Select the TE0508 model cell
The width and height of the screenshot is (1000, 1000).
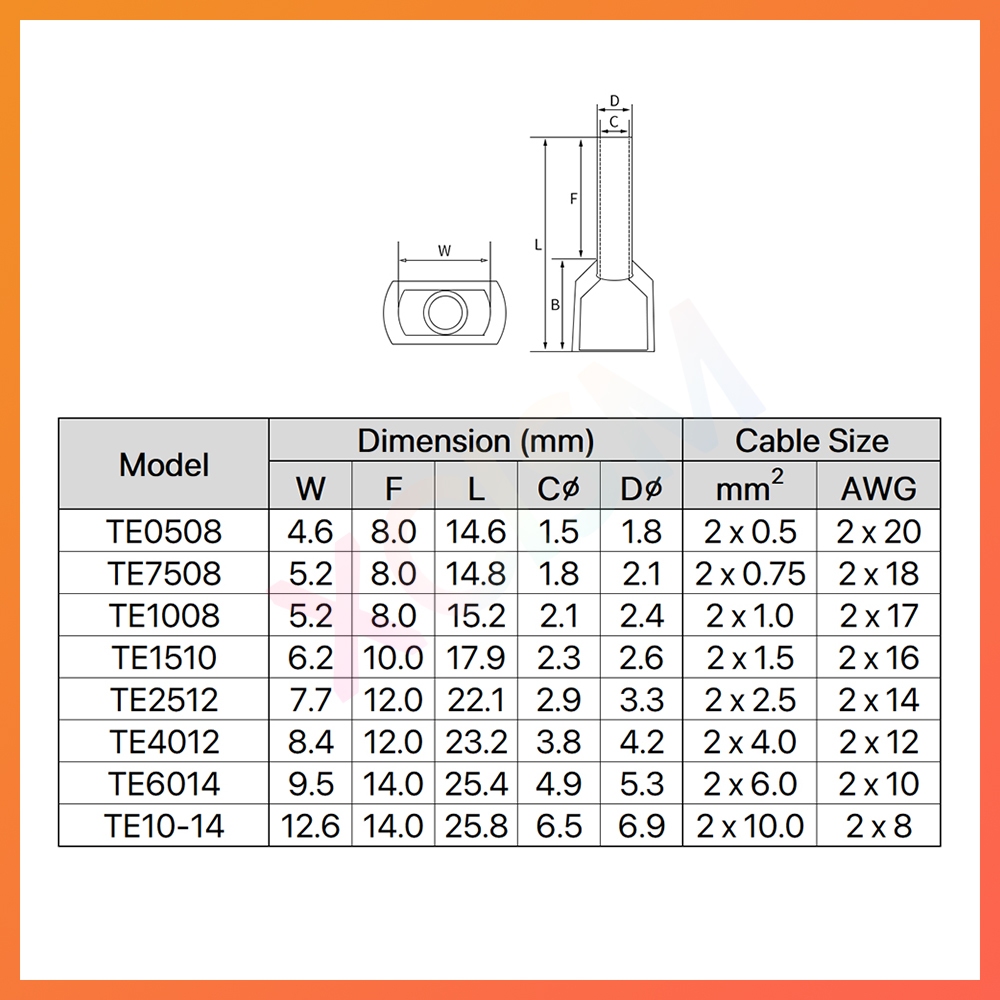164,531
